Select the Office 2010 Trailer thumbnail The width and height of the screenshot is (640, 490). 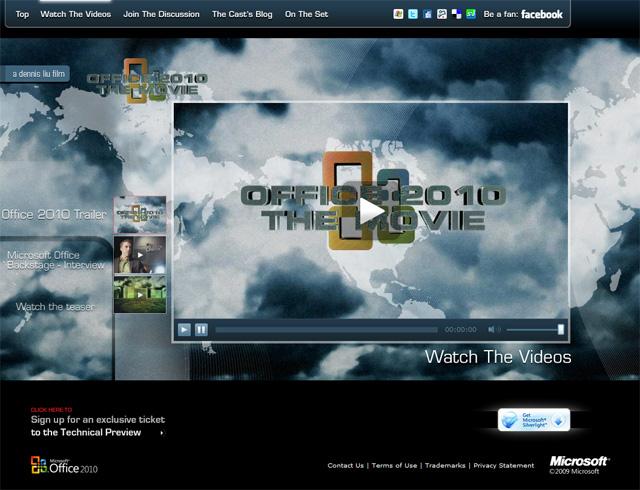point(140,214)
